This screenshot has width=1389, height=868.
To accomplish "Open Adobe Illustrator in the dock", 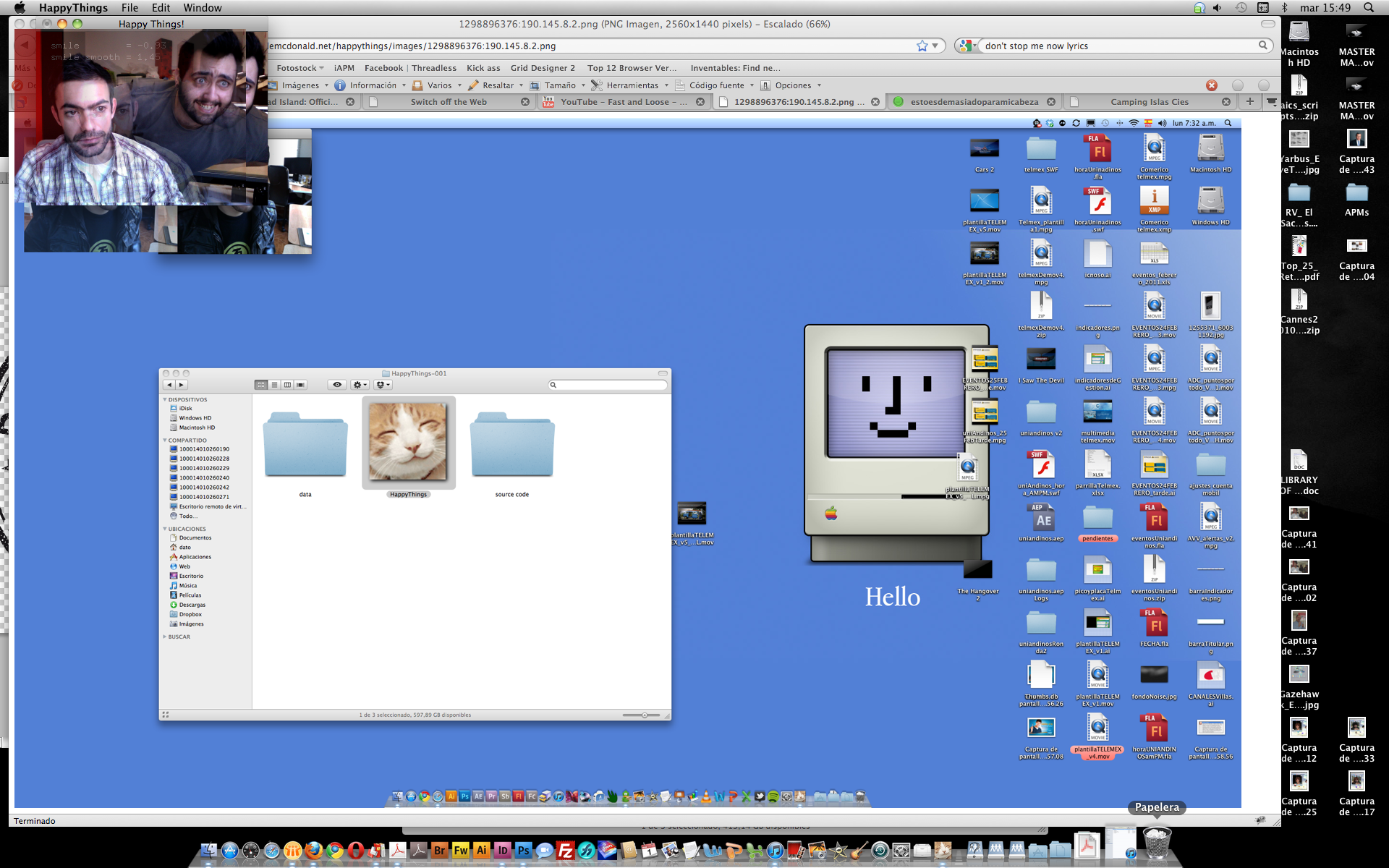I will pos(481,851).
